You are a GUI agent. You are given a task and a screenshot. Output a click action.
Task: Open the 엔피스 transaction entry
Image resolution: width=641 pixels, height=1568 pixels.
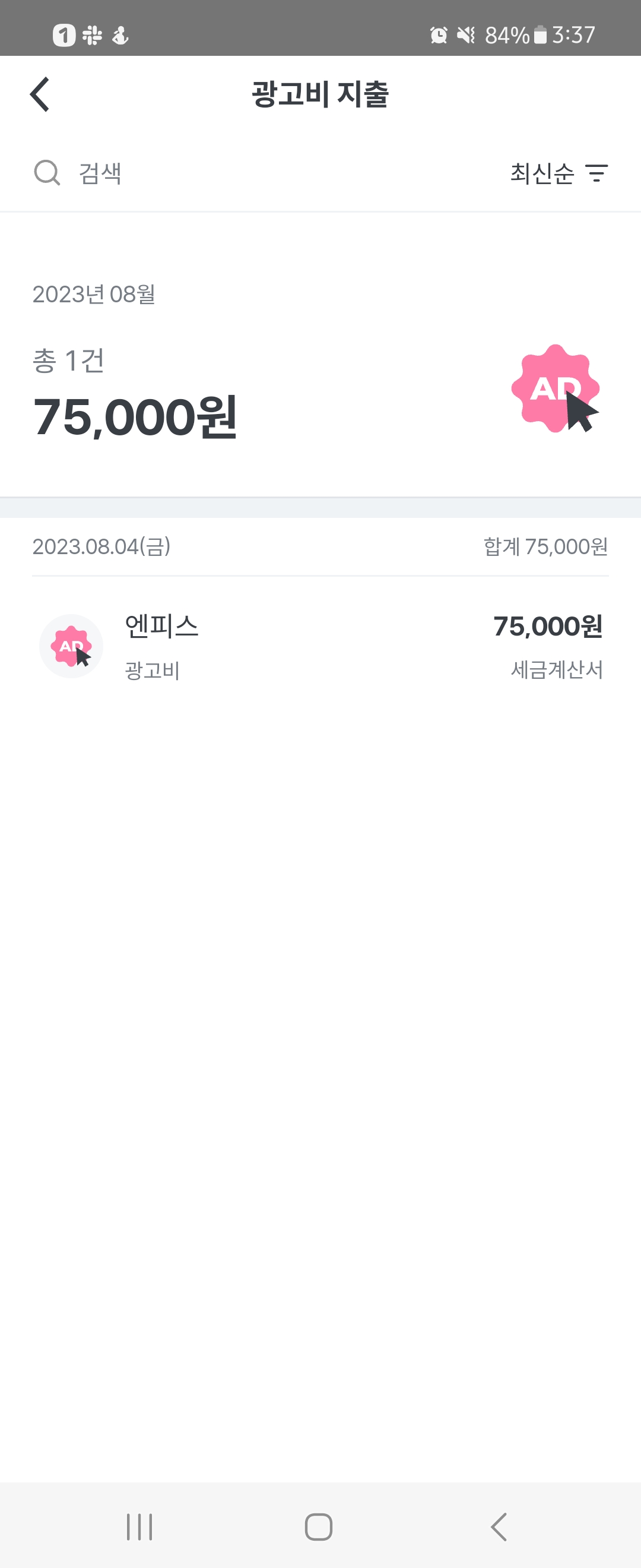click(x=320, y=646)
